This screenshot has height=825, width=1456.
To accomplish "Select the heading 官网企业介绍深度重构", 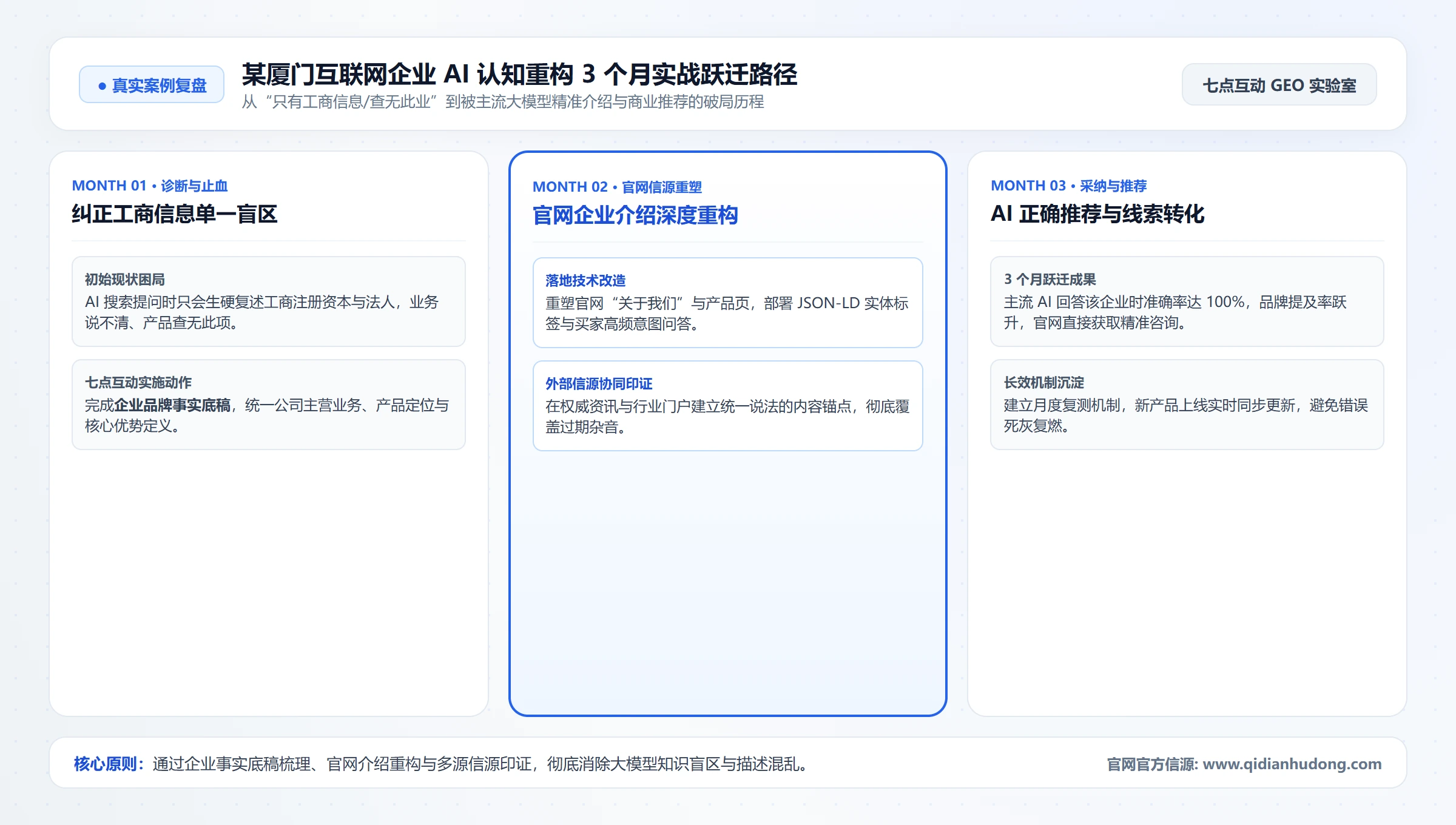I will click(635, 215).
